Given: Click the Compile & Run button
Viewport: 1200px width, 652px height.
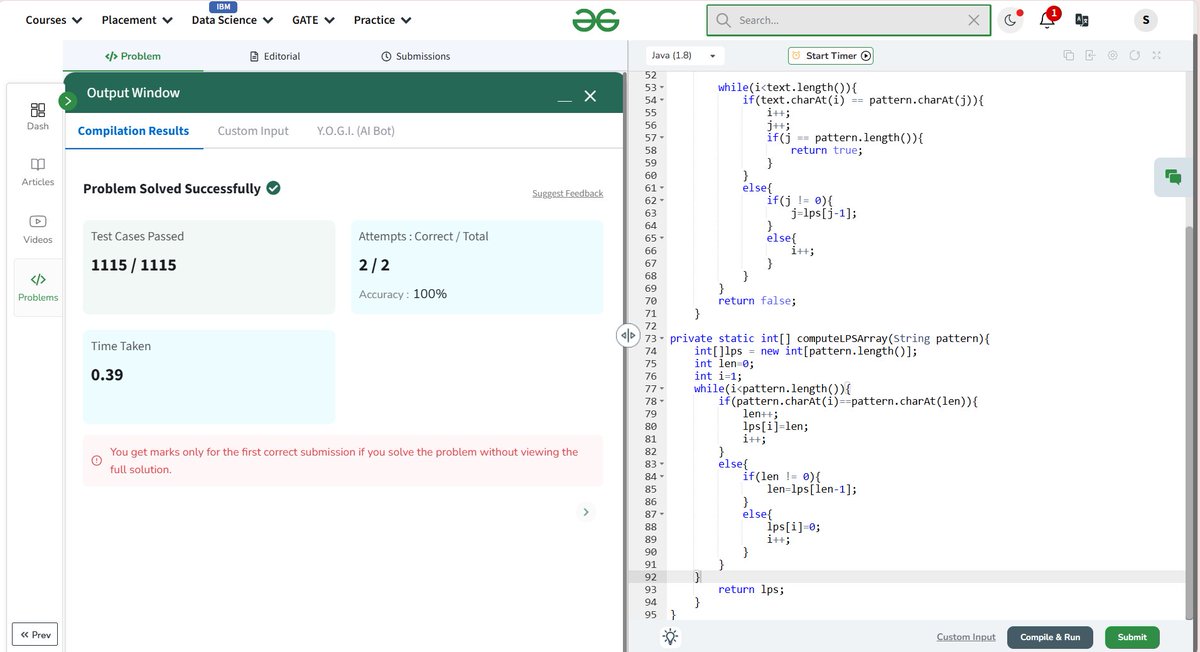Looking at the screenshot, I should coord(1050,637).
